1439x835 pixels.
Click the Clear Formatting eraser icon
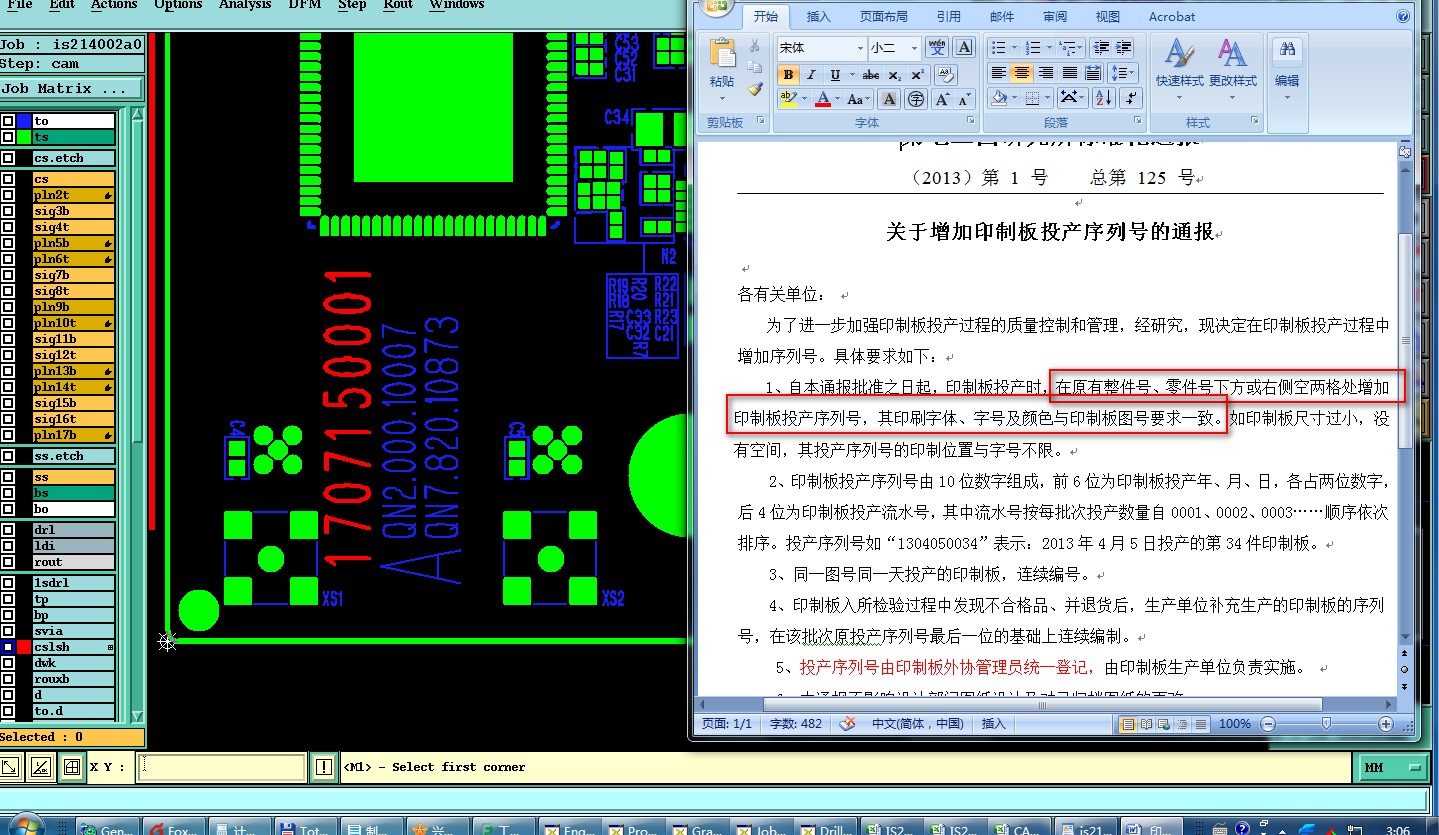[x=946, y=75]
